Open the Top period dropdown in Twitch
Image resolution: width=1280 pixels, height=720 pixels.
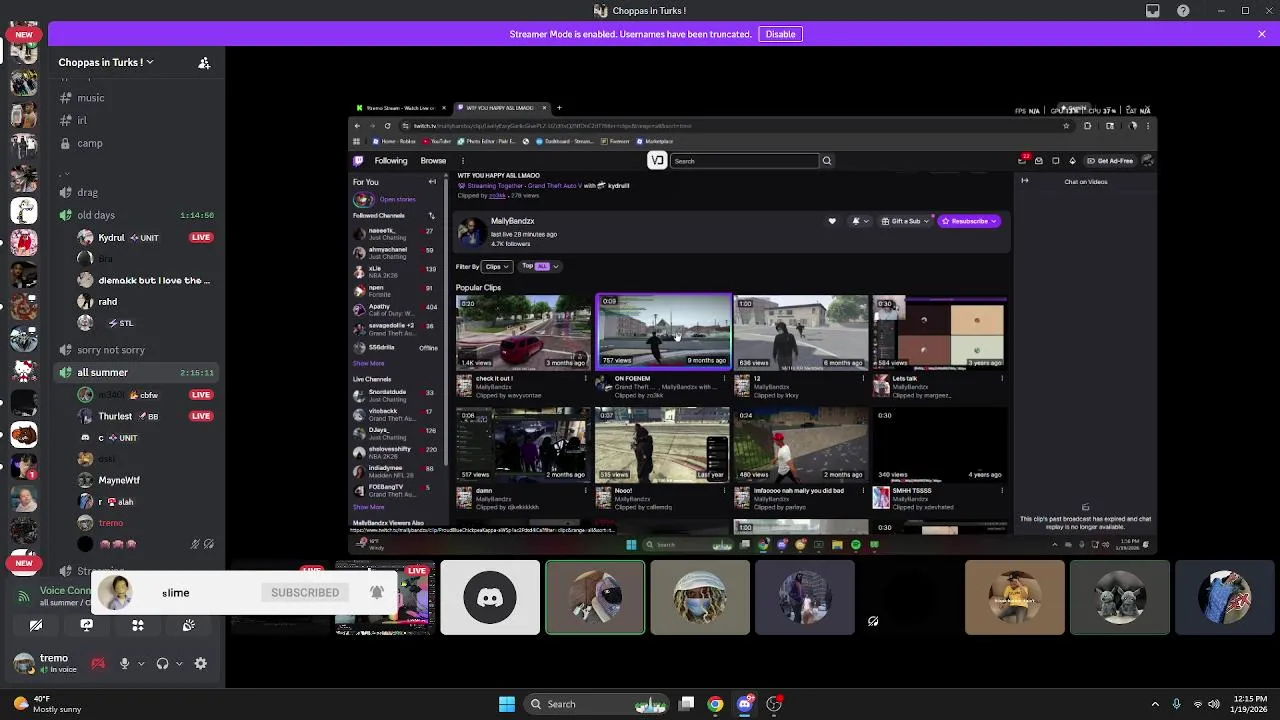(540, 267)
